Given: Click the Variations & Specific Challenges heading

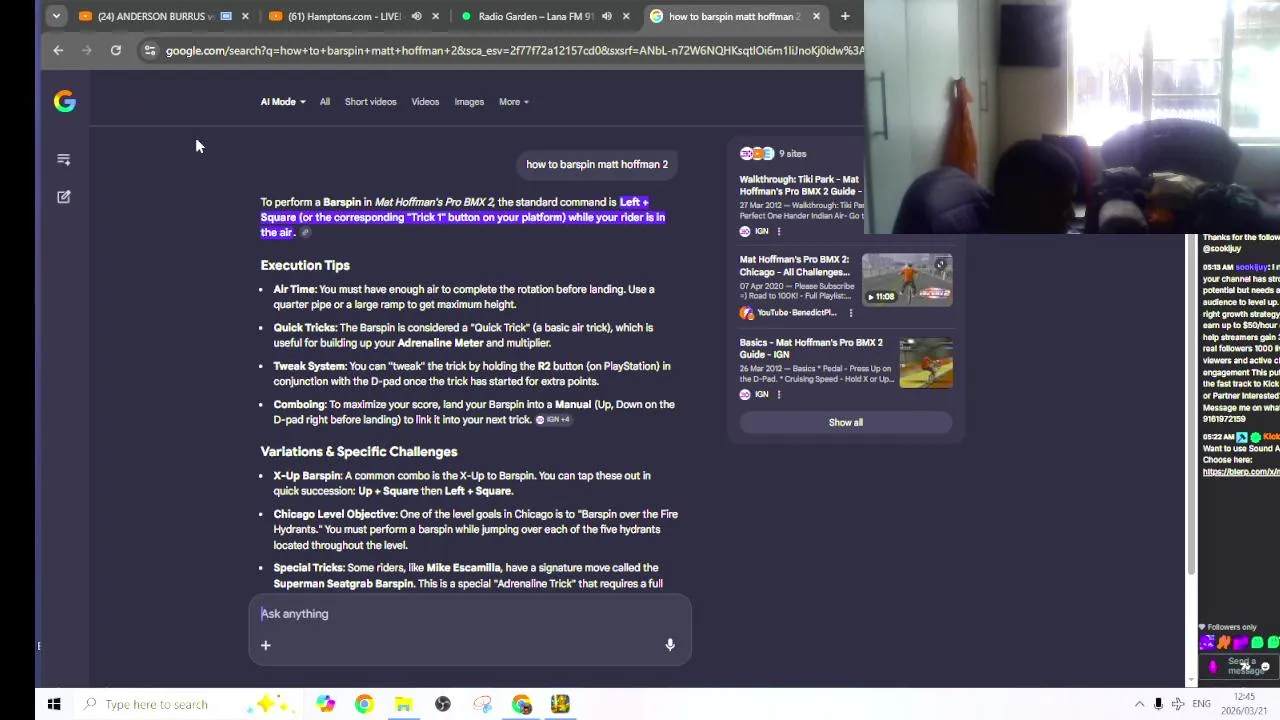Looking at the screenshot, I should pos(359,451).
